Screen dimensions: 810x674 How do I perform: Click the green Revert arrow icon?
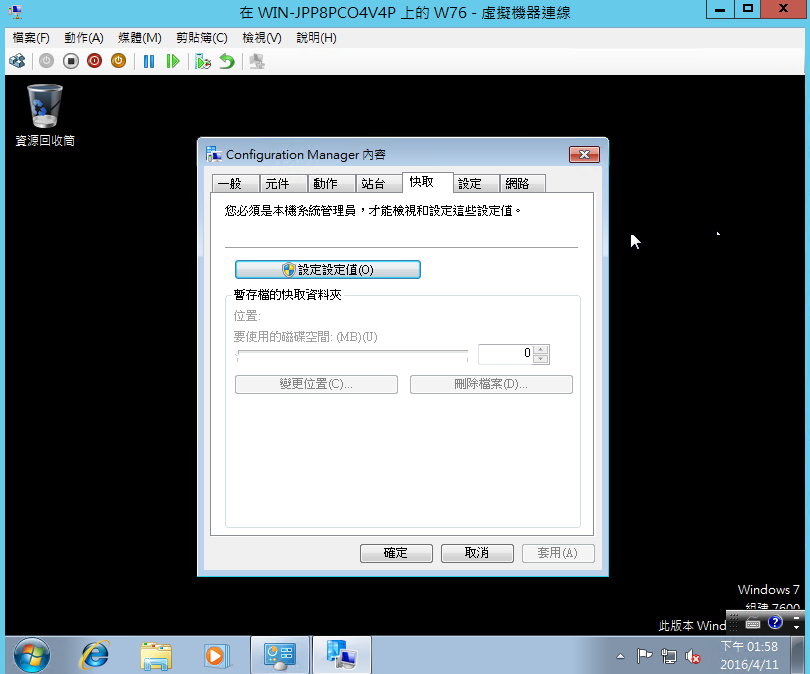click(x=227, y=61)
